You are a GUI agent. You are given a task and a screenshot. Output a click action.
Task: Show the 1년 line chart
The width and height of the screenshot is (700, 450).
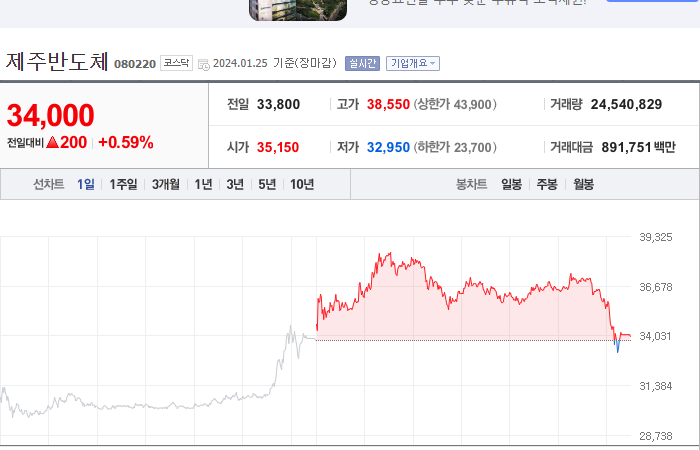(x=203, y=184)
